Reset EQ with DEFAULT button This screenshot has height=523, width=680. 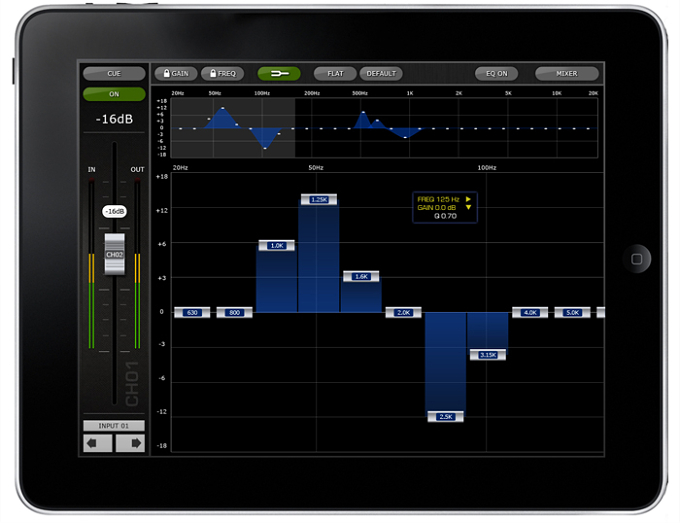point(381,73)
